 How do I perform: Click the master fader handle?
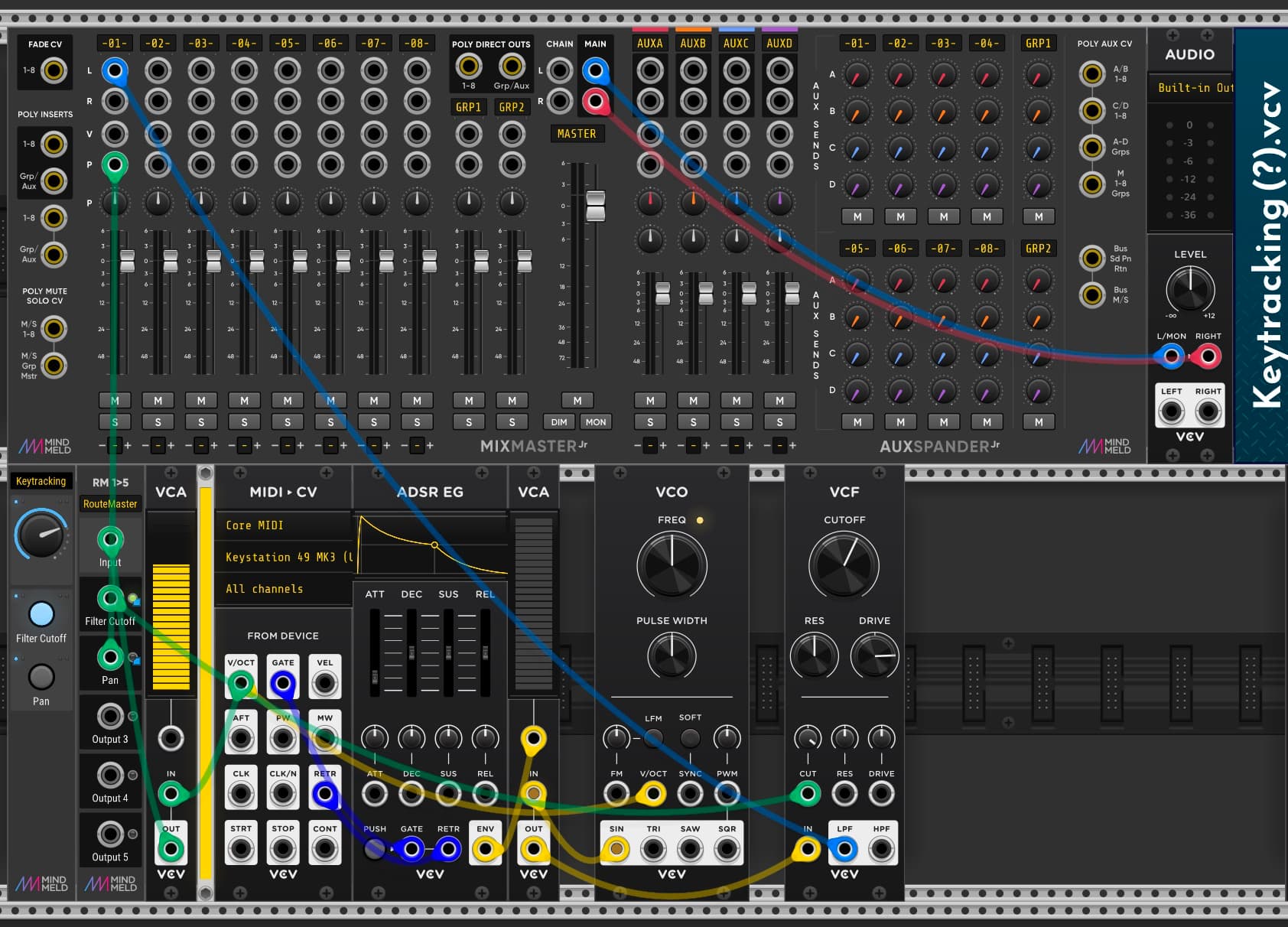point(596,206)
